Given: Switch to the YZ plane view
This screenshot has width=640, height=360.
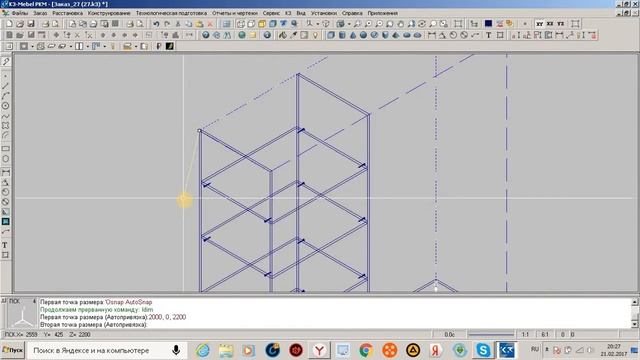Looking at the screenshot, I should (561, 24).
